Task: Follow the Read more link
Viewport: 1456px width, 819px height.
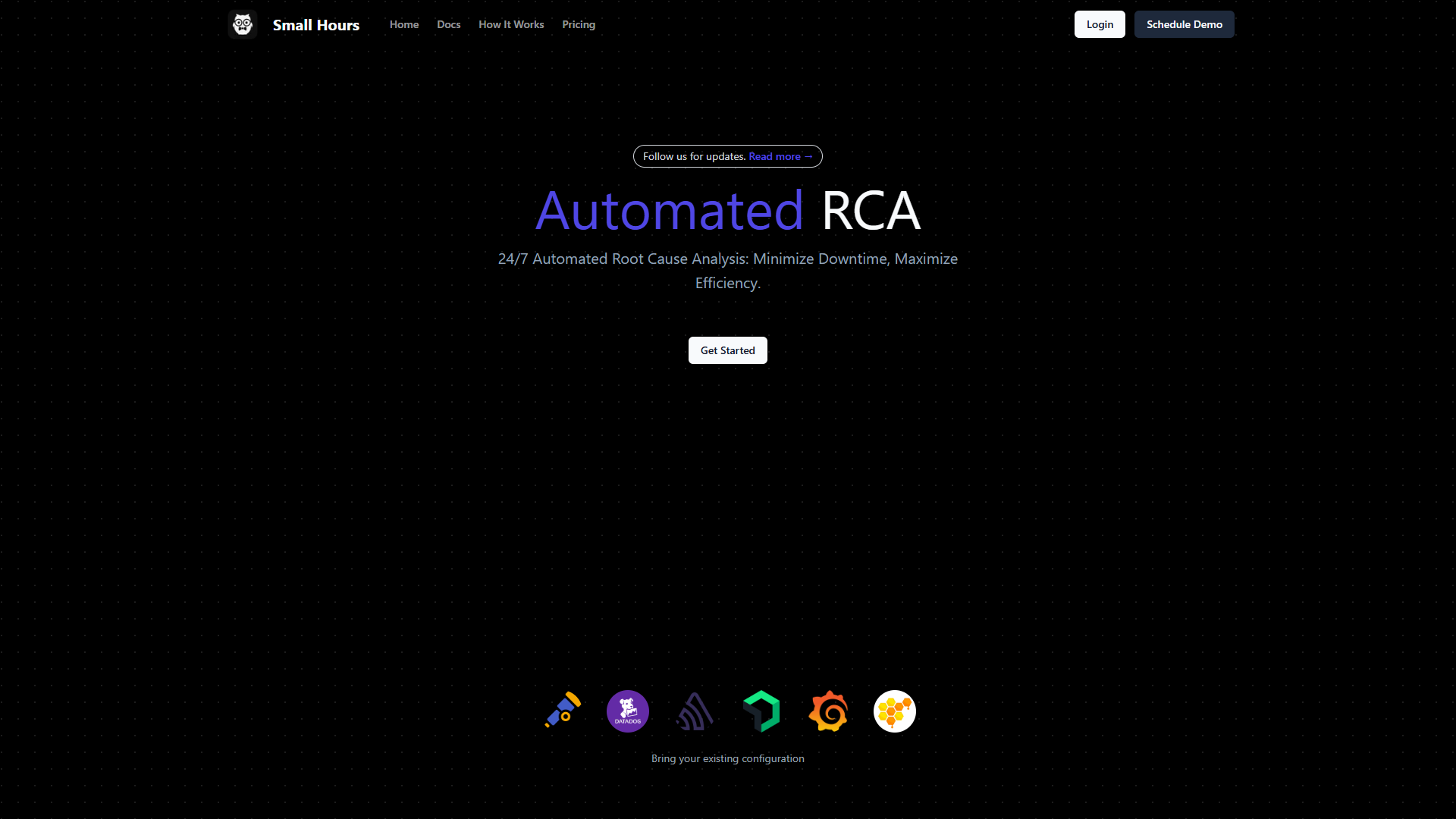Action: (780, 156)
